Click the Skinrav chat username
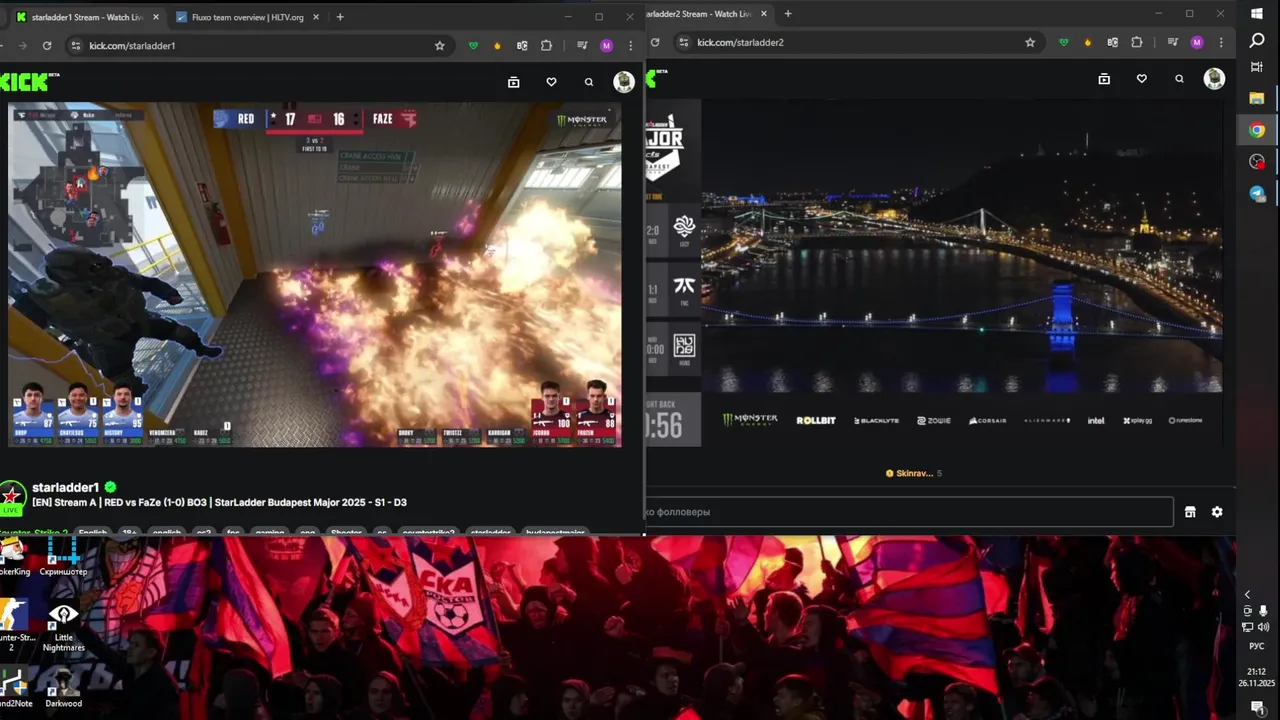 (x=914, y=473)
